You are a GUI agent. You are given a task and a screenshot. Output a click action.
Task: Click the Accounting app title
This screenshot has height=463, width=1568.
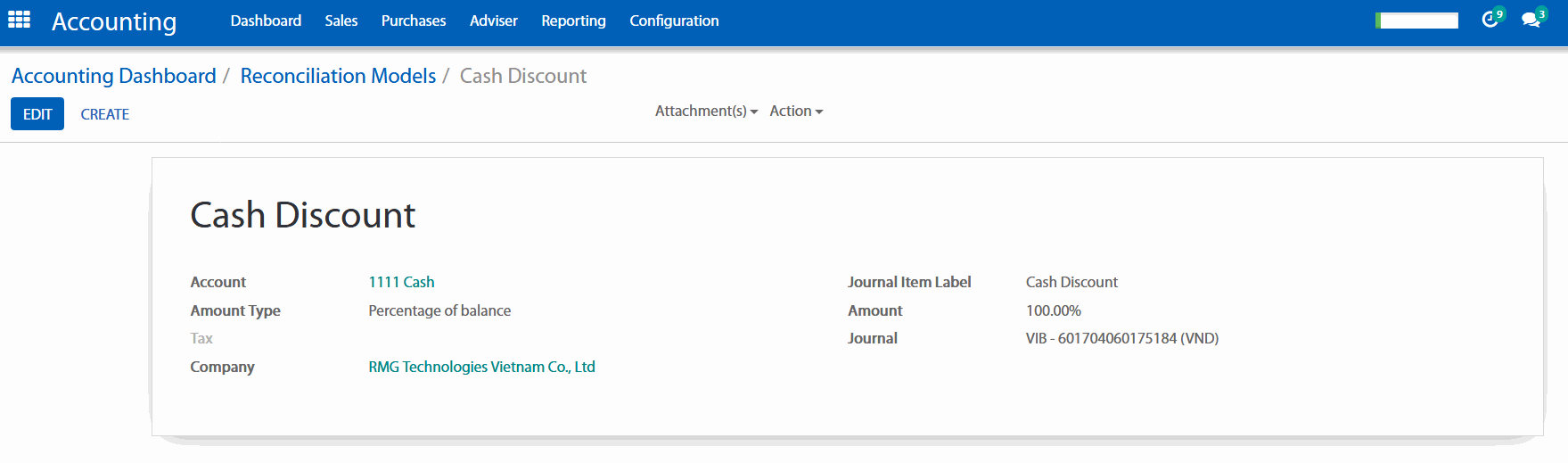click(114, 21)
